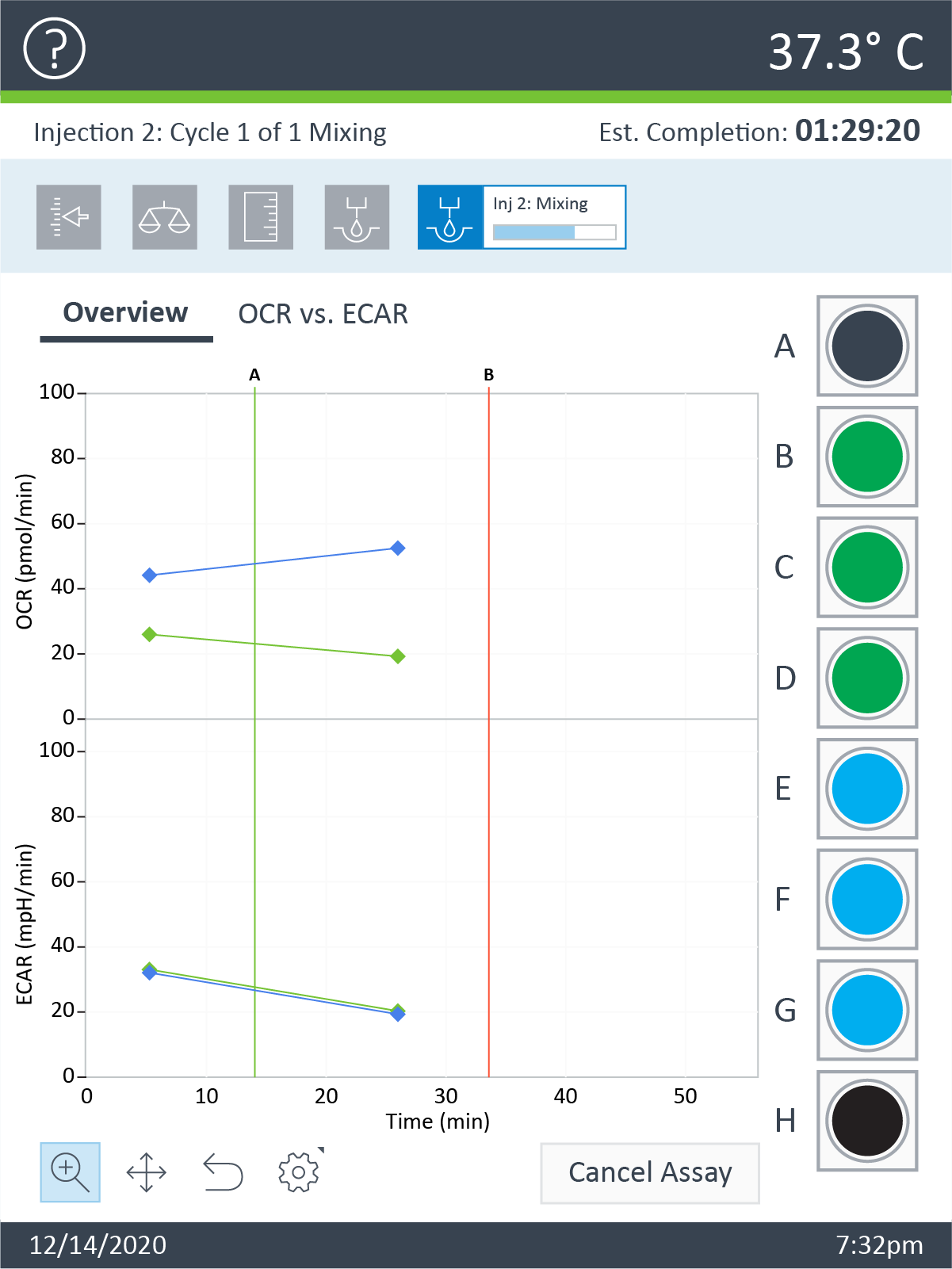This screenshot has height=1269, width=952.
Task: Open graph settings gear menu
Action: pos(299,1172)
